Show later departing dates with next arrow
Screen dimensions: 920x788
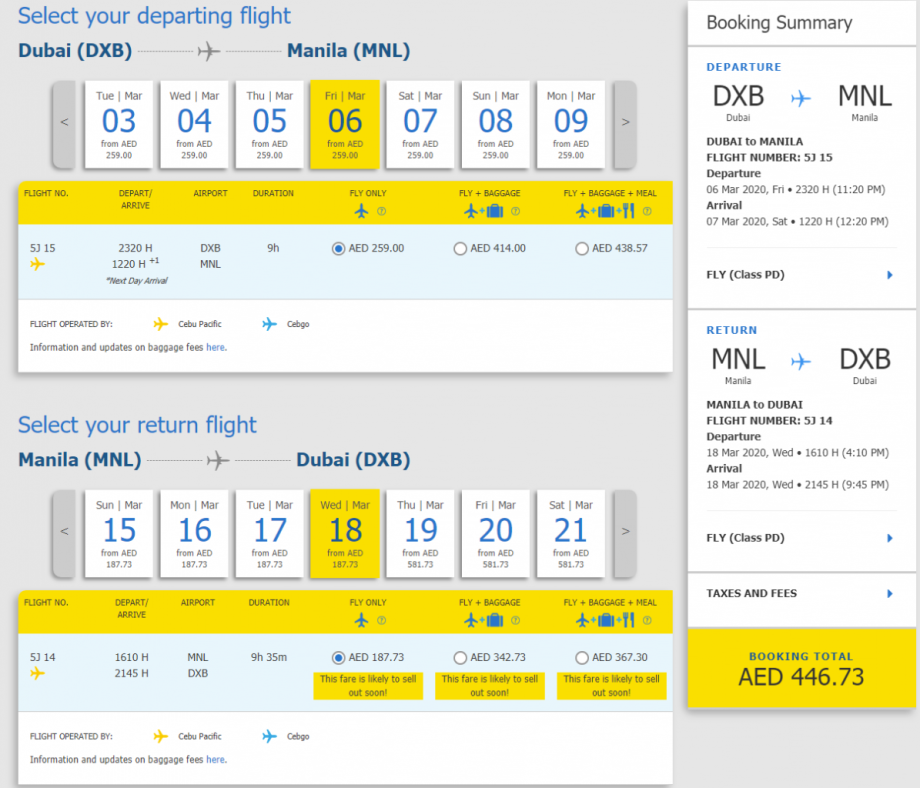[625, 123]
